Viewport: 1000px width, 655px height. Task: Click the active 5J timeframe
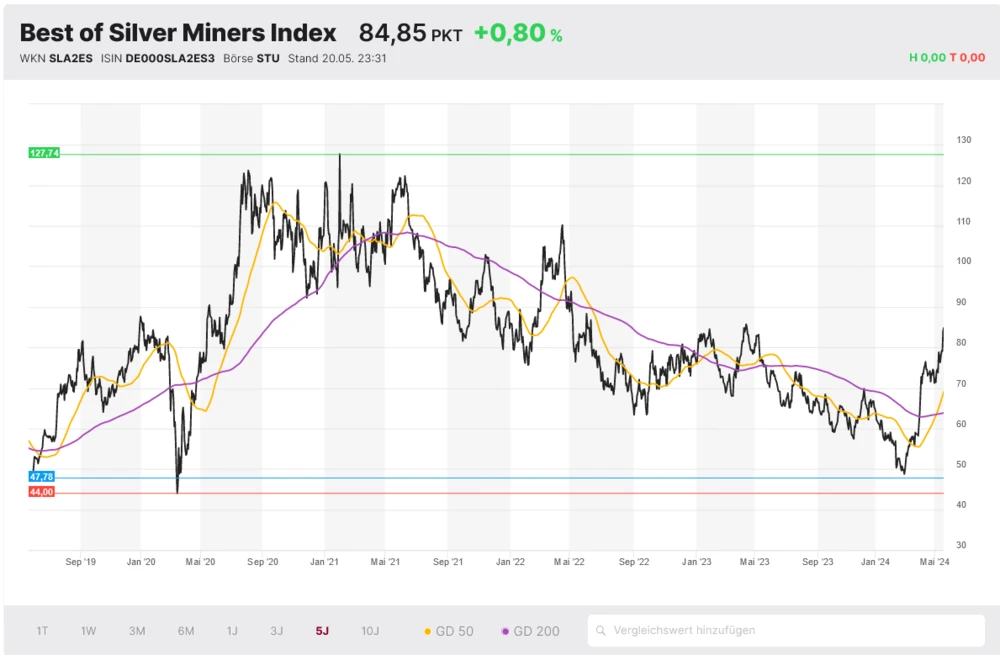(322, 630)
